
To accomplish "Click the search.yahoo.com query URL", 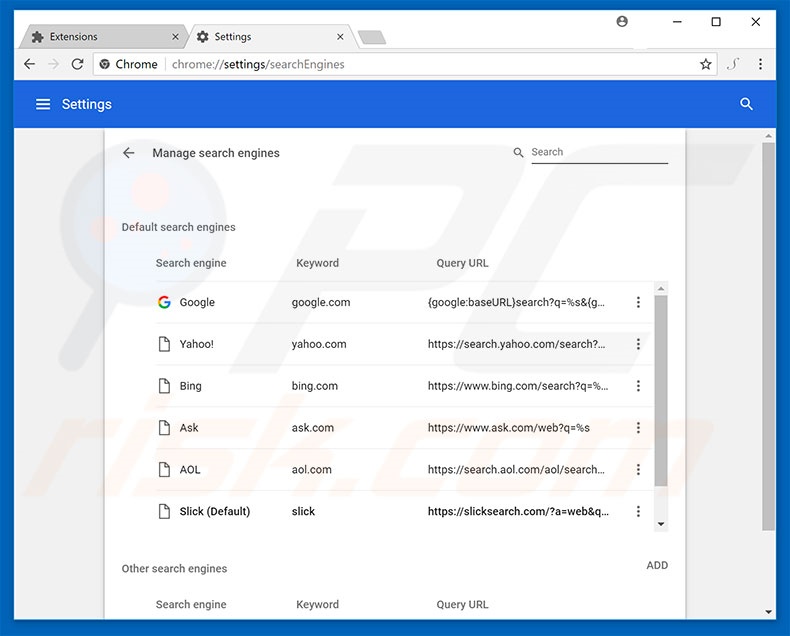I will (516, 344).
